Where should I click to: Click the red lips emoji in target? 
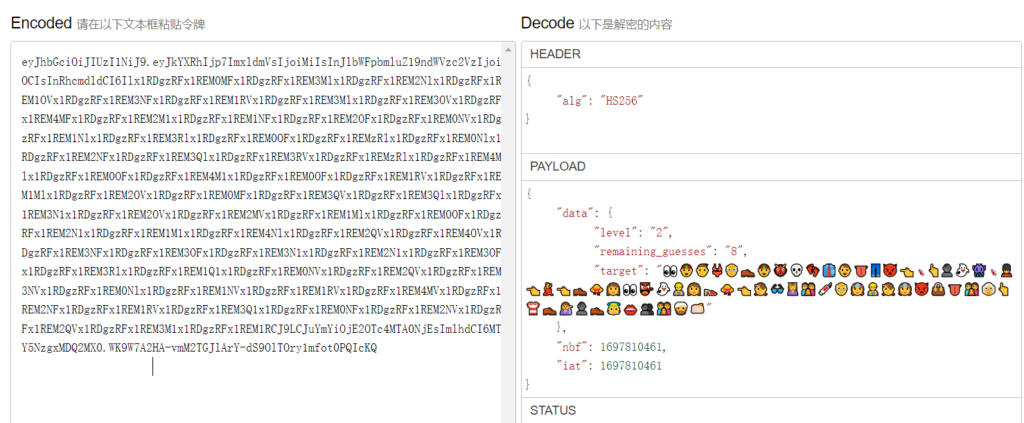[630, 309]
